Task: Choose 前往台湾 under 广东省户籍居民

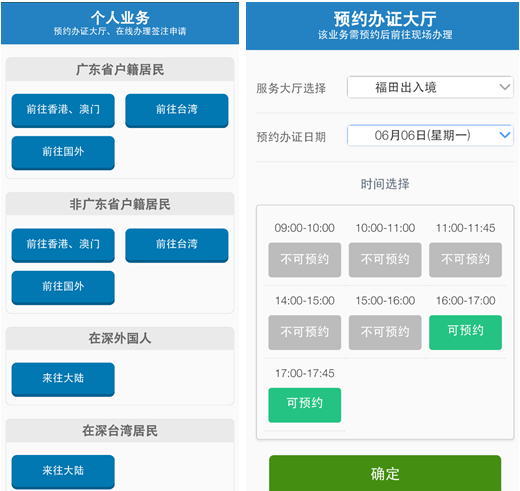Action: click(177, 110)
